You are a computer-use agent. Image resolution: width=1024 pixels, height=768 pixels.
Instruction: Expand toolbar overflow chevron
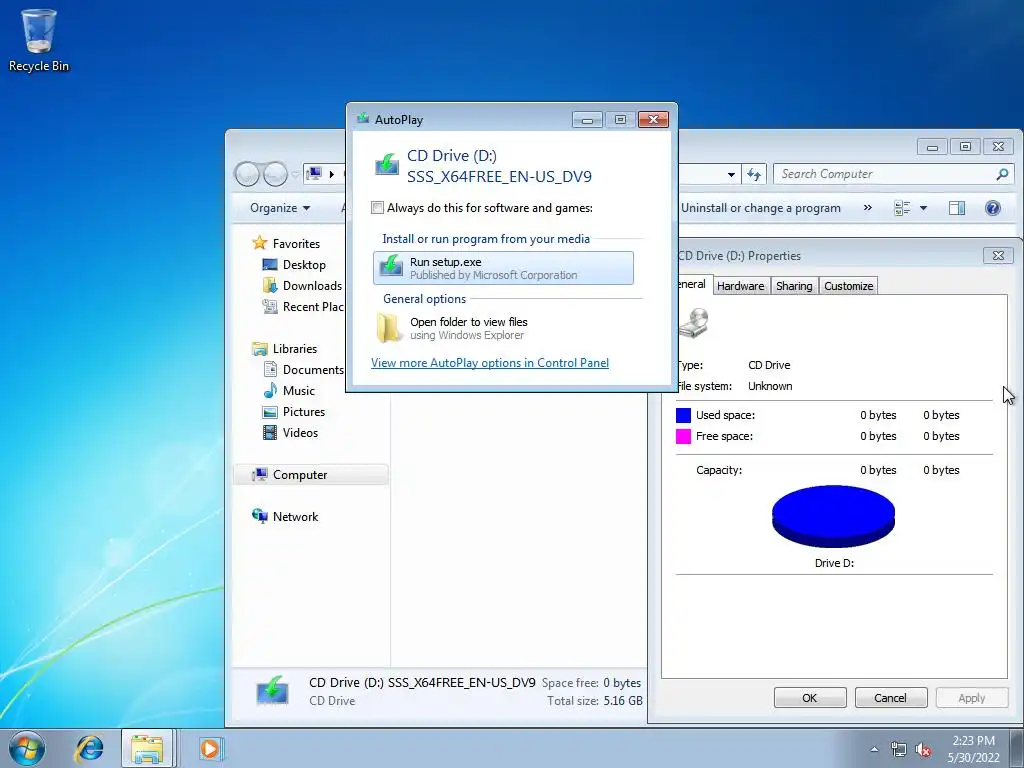click(x=867, y=208)
